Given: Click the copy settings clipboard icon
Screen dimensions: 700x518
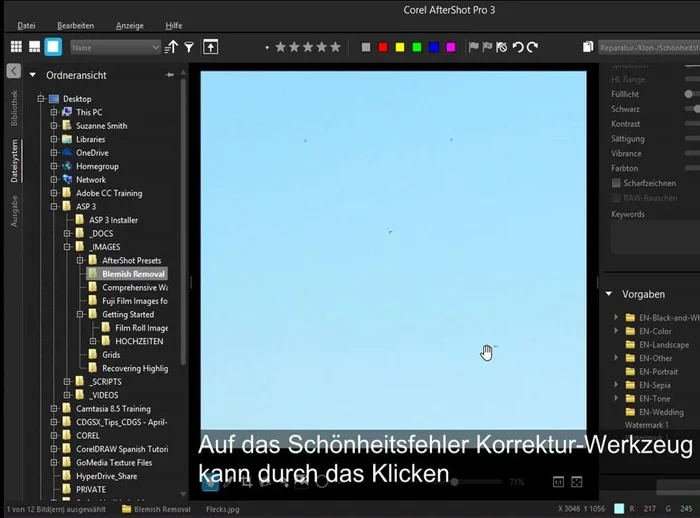Looking at the screenshot, I should coord(588,47).
